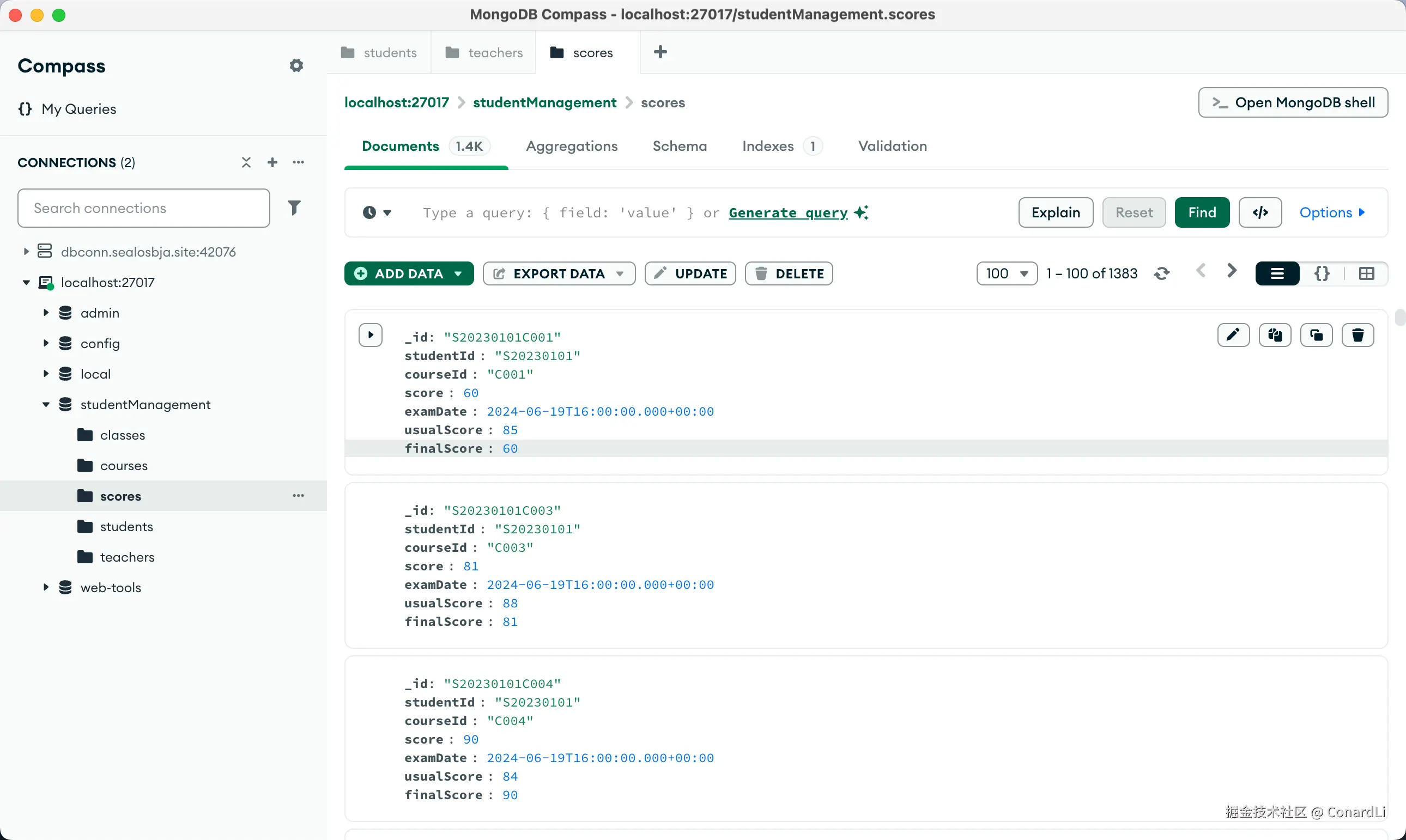Switch to the Aggregations tab
This screenshot has width=1406, height=840.
571,146
